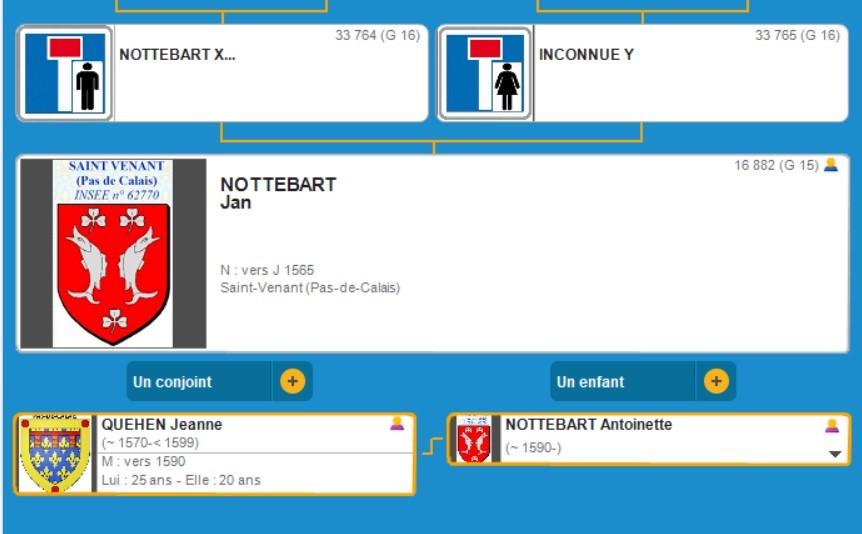This screenshot has width=862, height=534.
Task: Open the NOTTEBART X... ancestor name
Action: pyautogui.click(x=177, y=55)
